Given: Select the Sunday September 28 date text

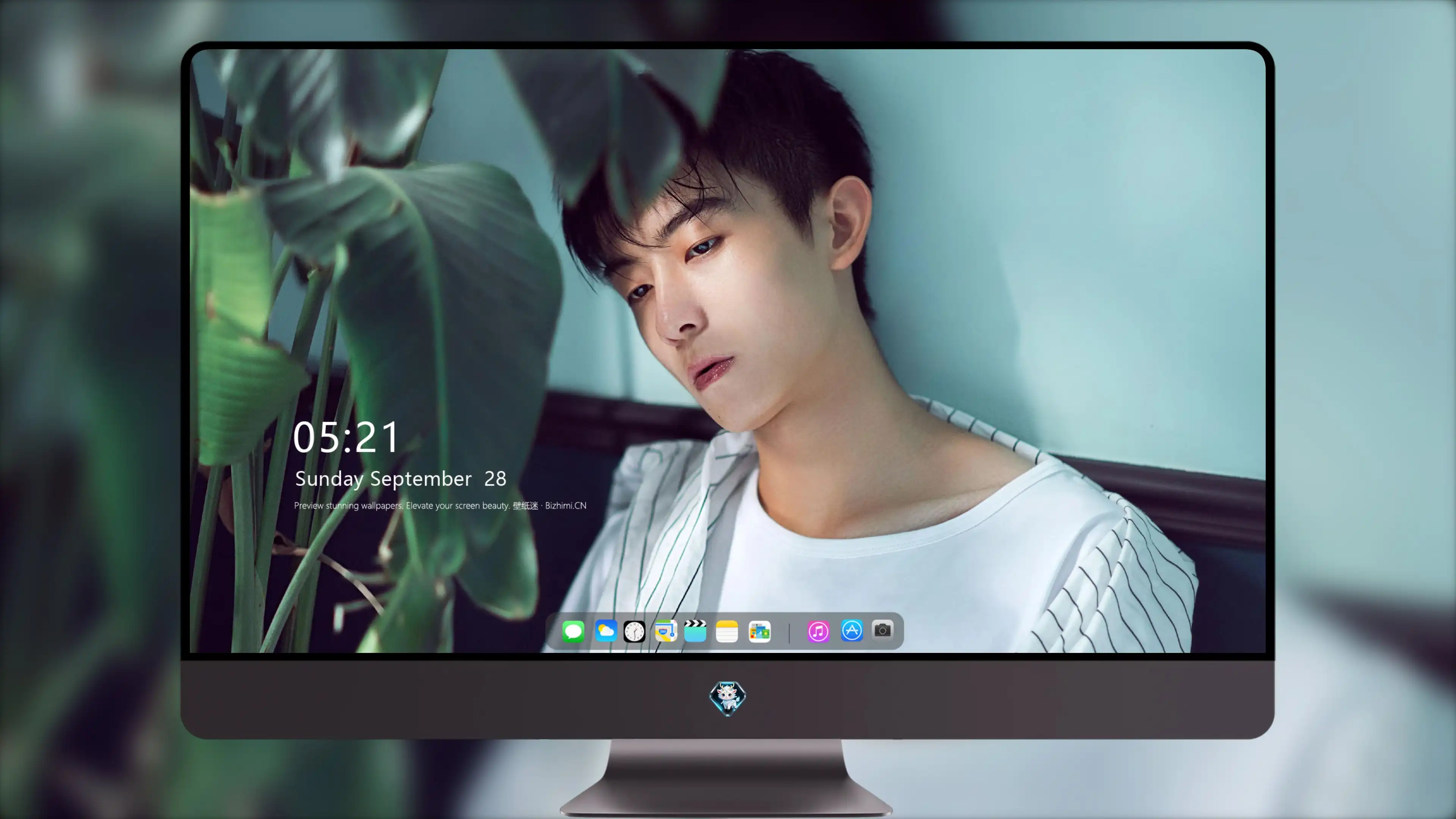Looking at the screenshot, I should coord(401,479).
